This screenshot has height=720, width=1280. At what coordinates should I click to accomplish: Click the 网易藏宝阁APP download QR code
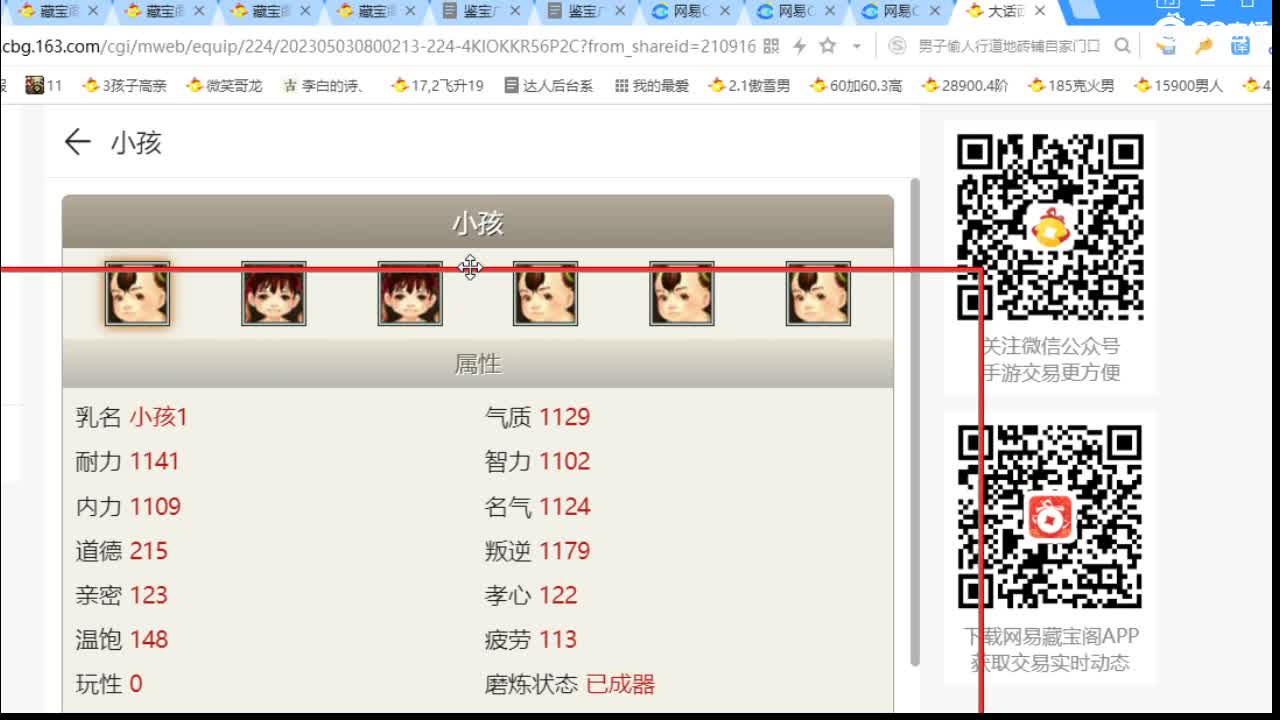click(1050, 517)
